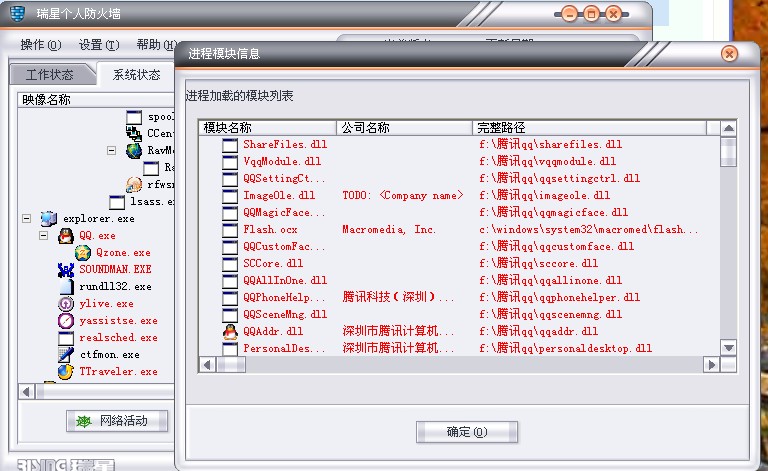Click path f:\腾讯qq\sccore.dll
Viewport: 768px width, 471px height.
tap(538, 263)
